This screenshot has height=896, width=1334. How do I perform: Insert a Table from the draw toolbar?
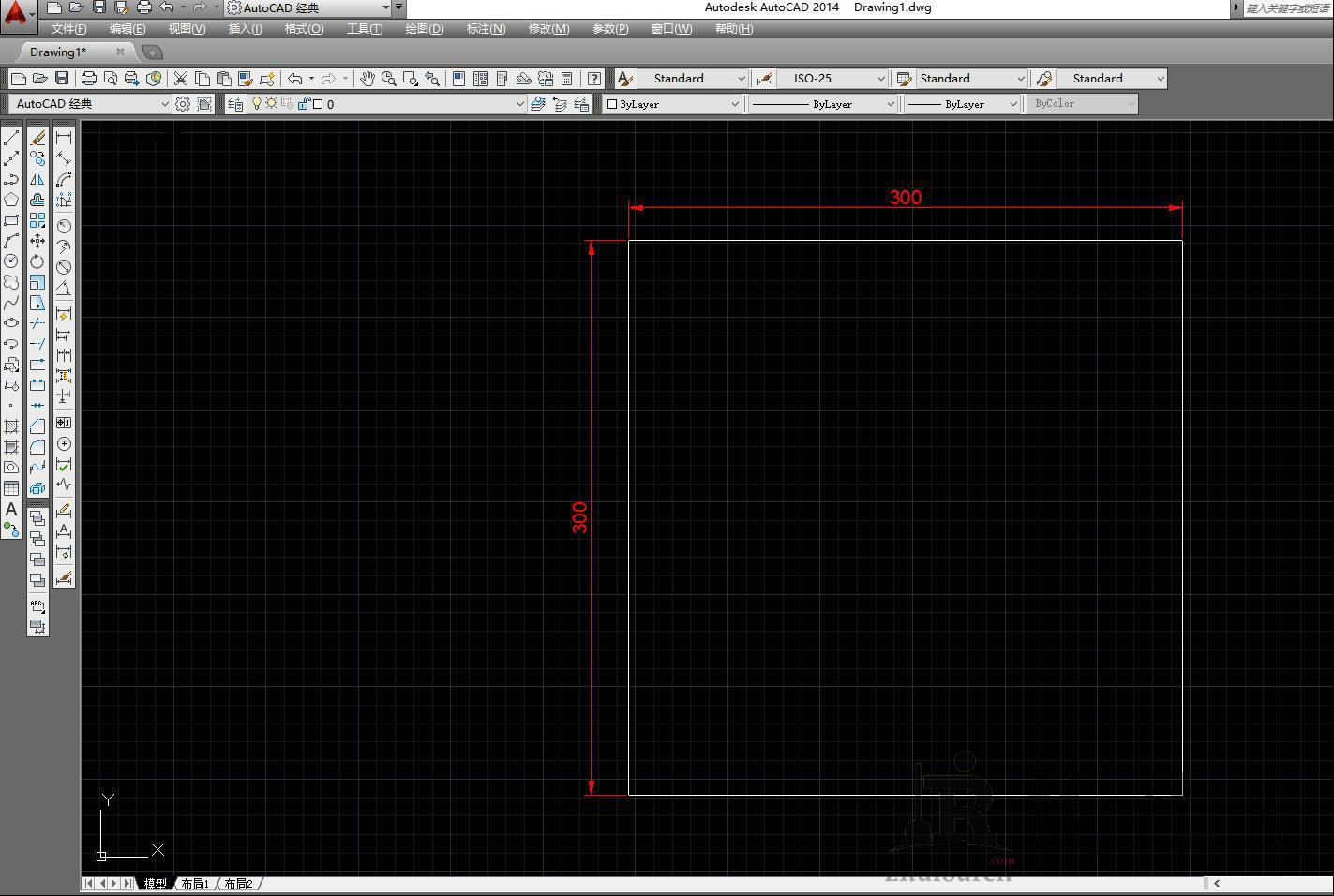pos(11,488)
